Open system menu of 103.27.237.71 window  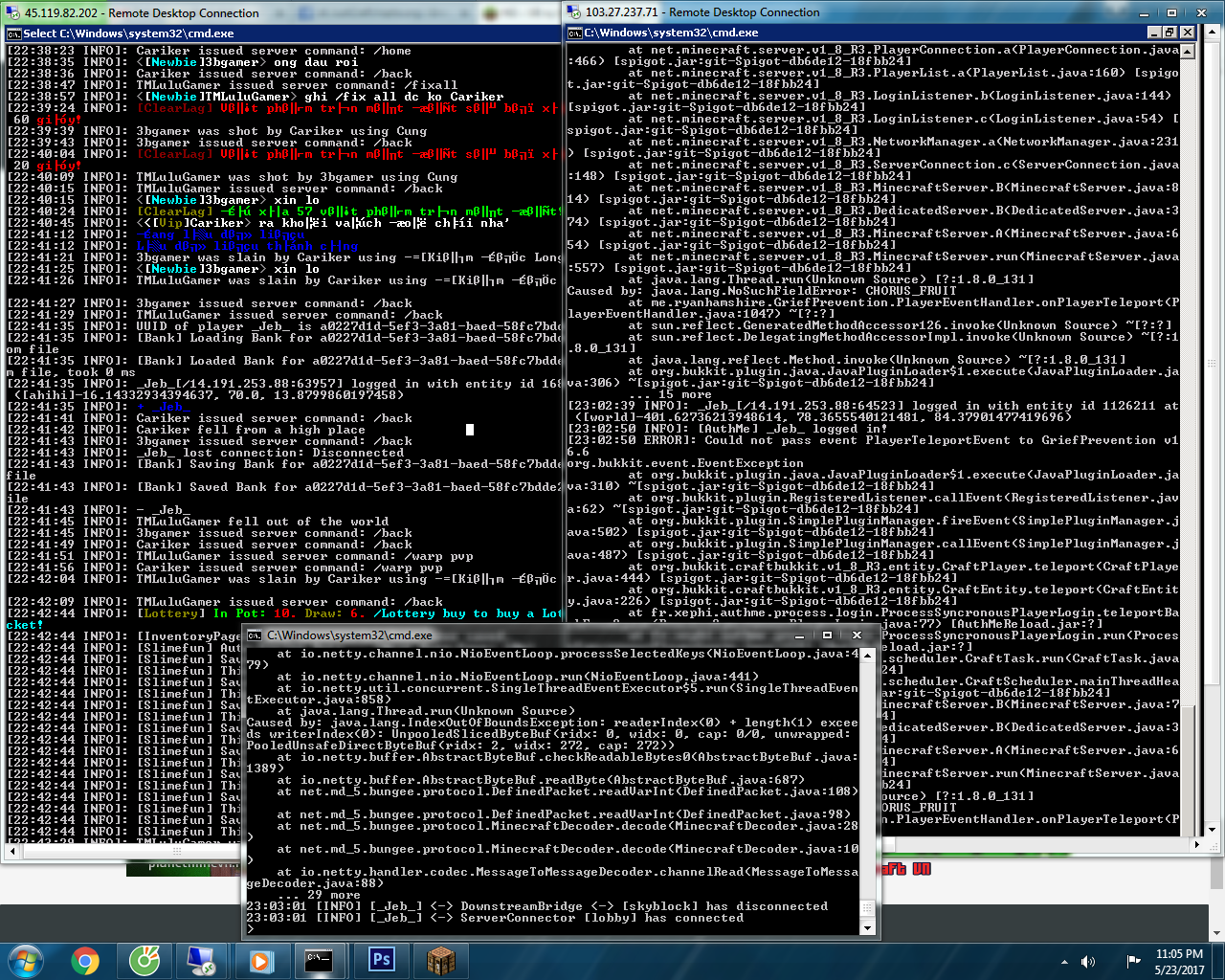[x=574, y=11]
